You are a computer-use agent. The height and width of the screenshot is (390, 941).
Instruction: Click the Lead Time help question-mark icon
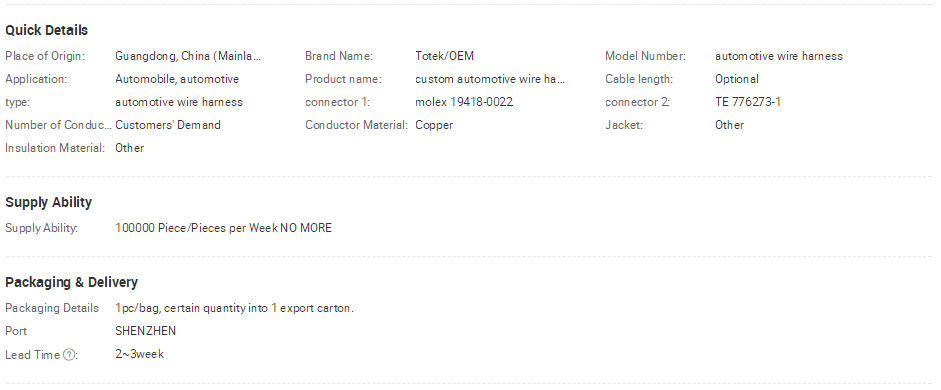(x=69, y=355)
